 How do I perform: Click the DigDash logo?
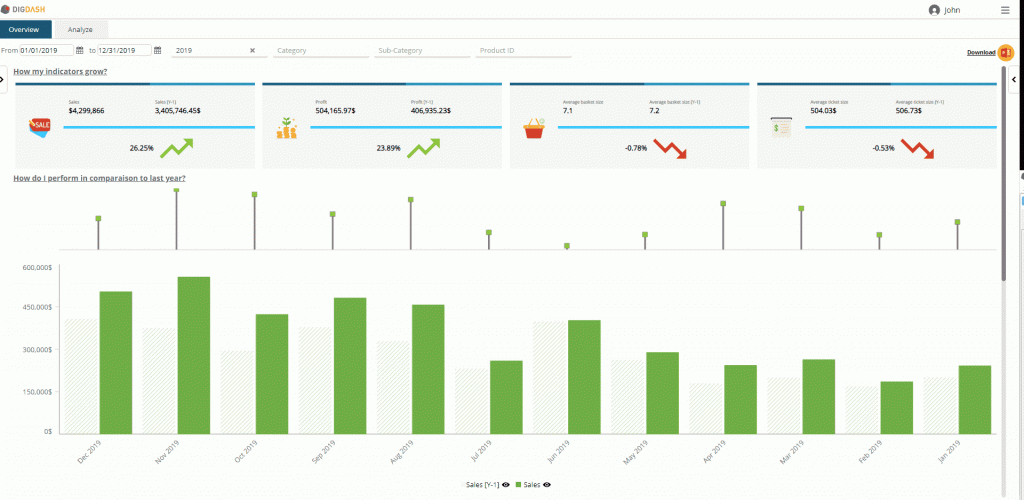point(24,10)
